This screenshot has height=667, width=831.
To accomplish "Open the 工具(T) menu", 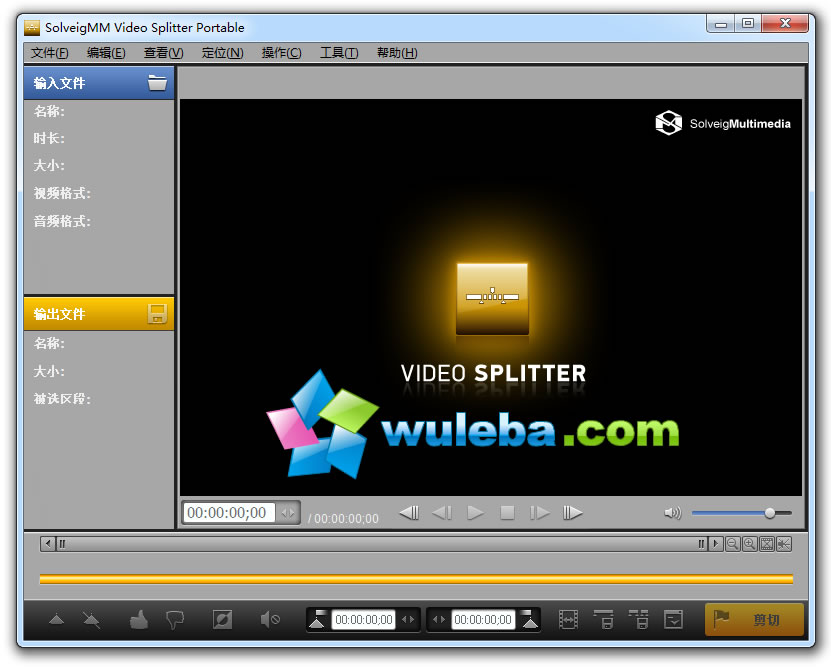I will (x=339, y=53).
